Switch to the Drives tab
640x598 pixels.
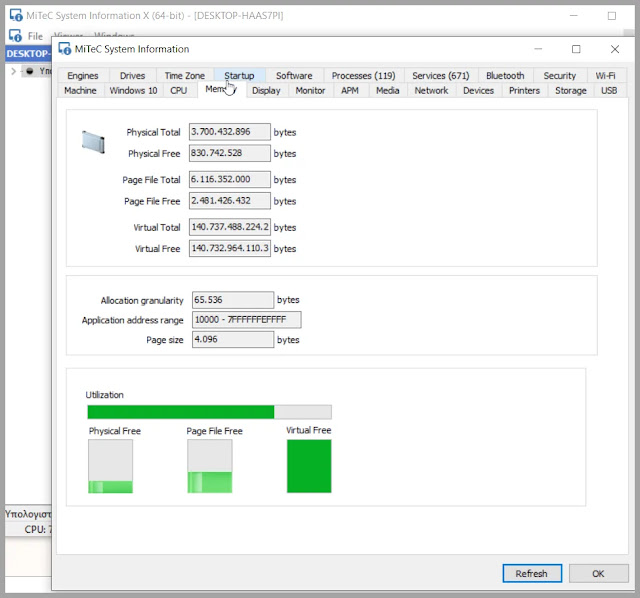point(132,76)
